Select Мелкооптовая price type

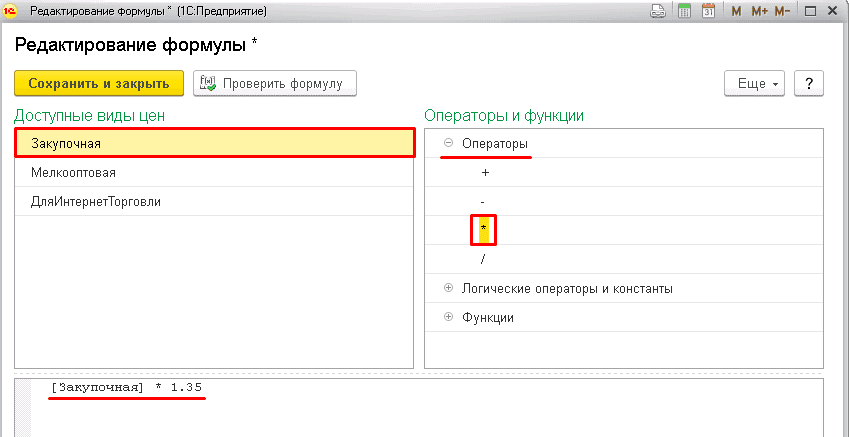click(x=215, y=172)
